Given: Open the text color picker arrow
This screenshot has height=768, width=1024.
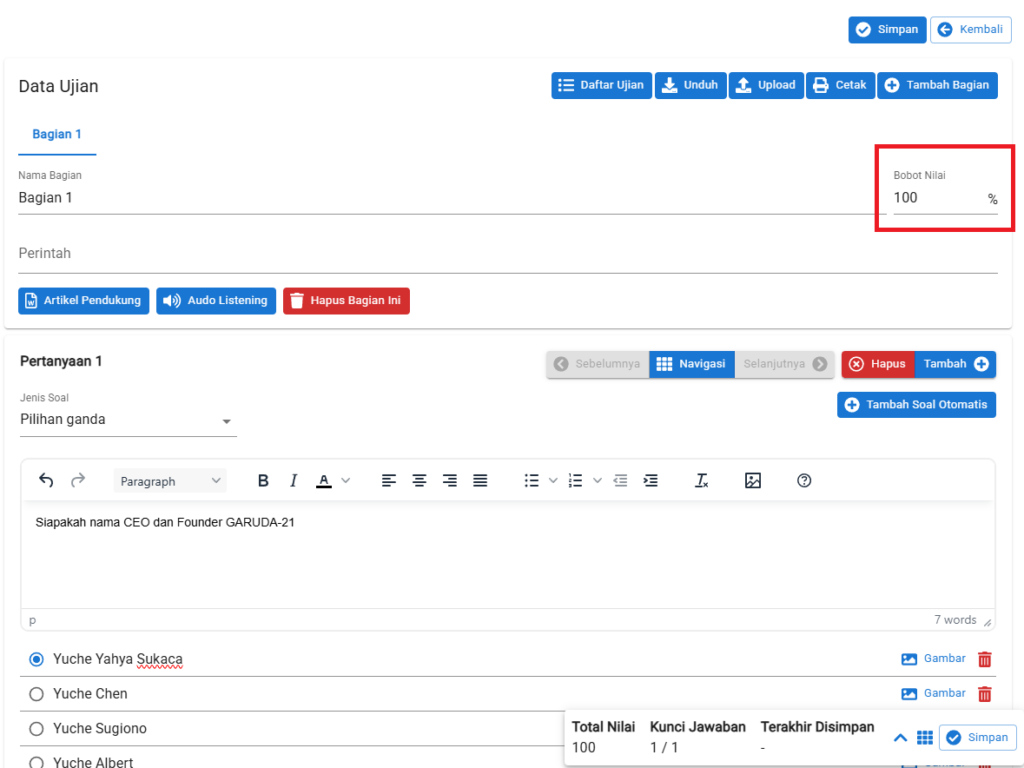Looking at the screenshot, I should point(346,481).
